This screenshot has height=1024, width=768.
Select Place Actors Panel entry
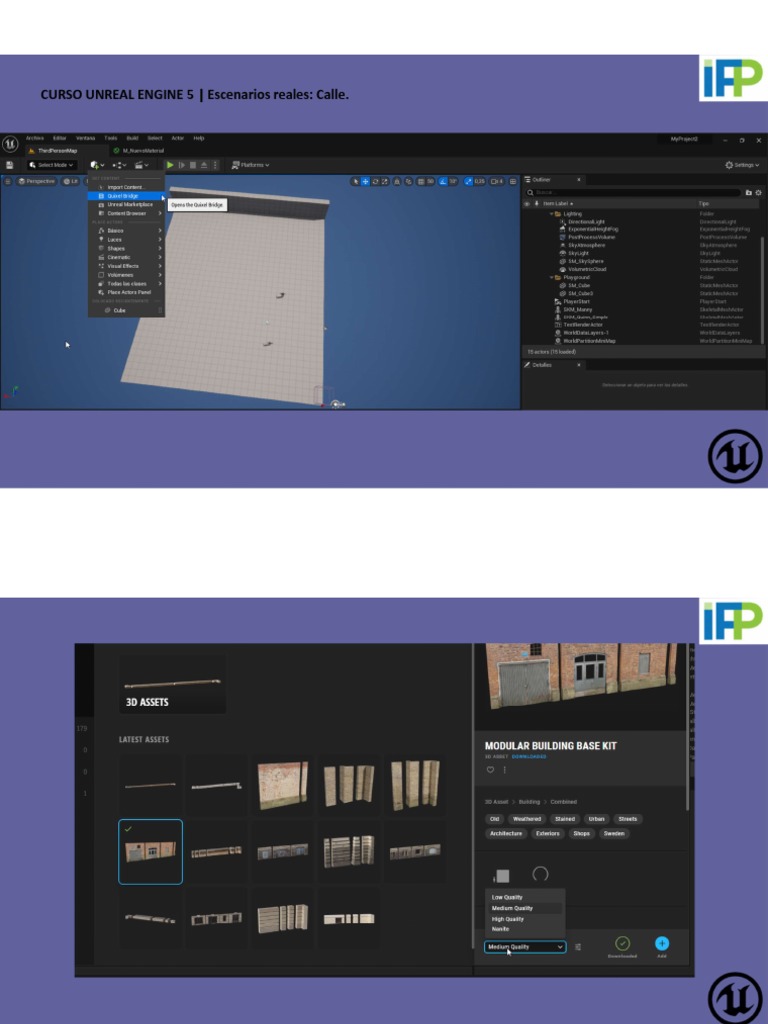coord(126,293)
